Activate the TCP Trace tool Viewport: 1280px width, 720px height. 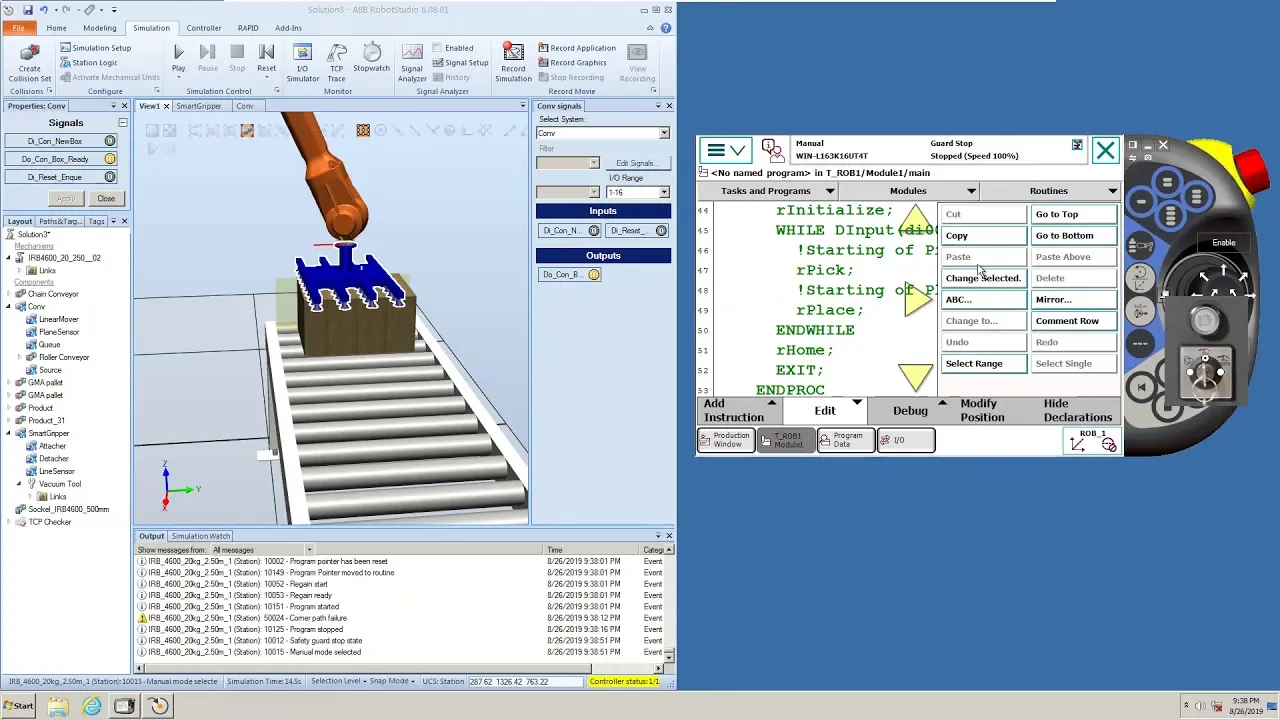(x=336, y=62)
